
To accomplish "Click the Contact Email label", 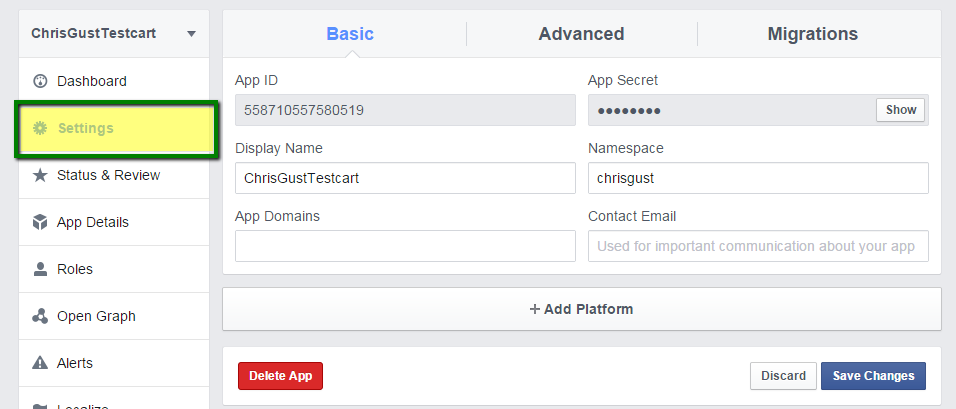I will [x=632, y=216].
